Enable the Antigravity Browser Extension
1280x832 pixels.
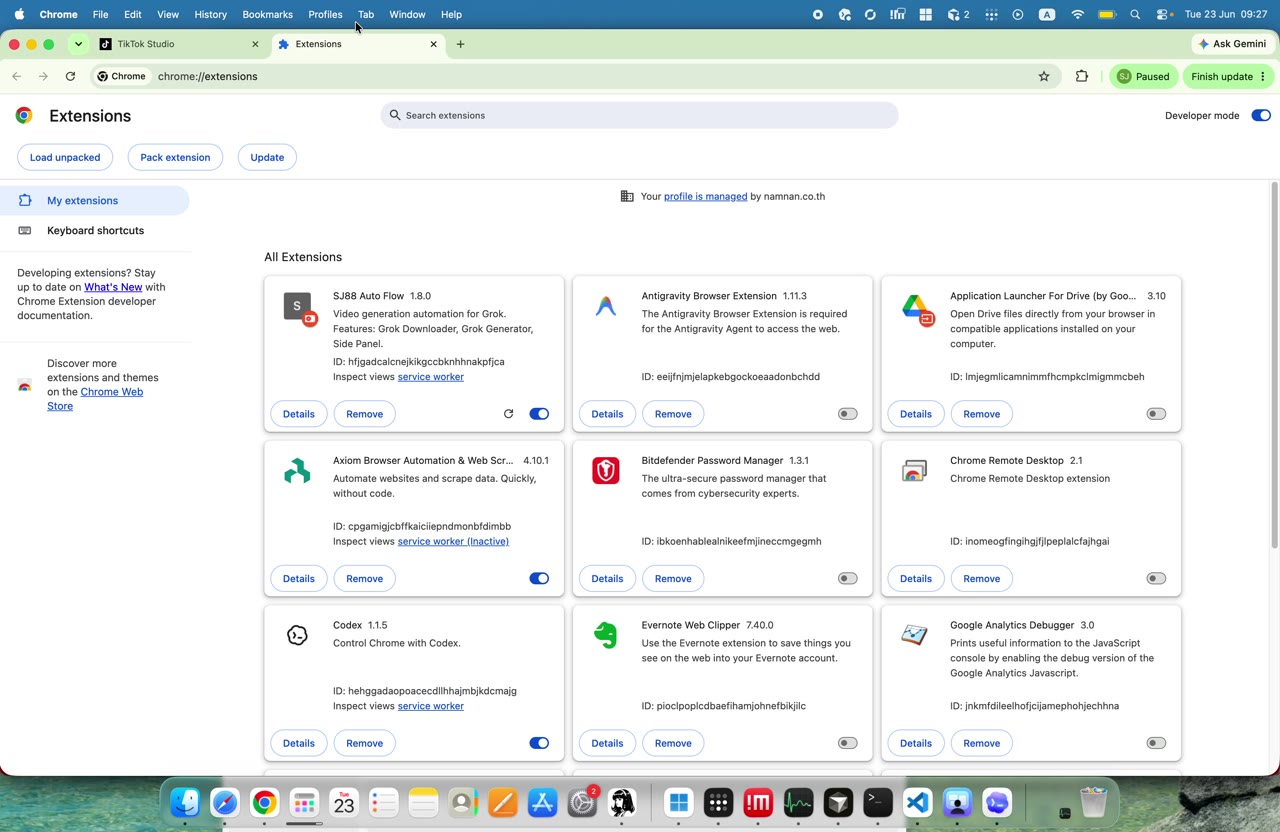[847, 414]
